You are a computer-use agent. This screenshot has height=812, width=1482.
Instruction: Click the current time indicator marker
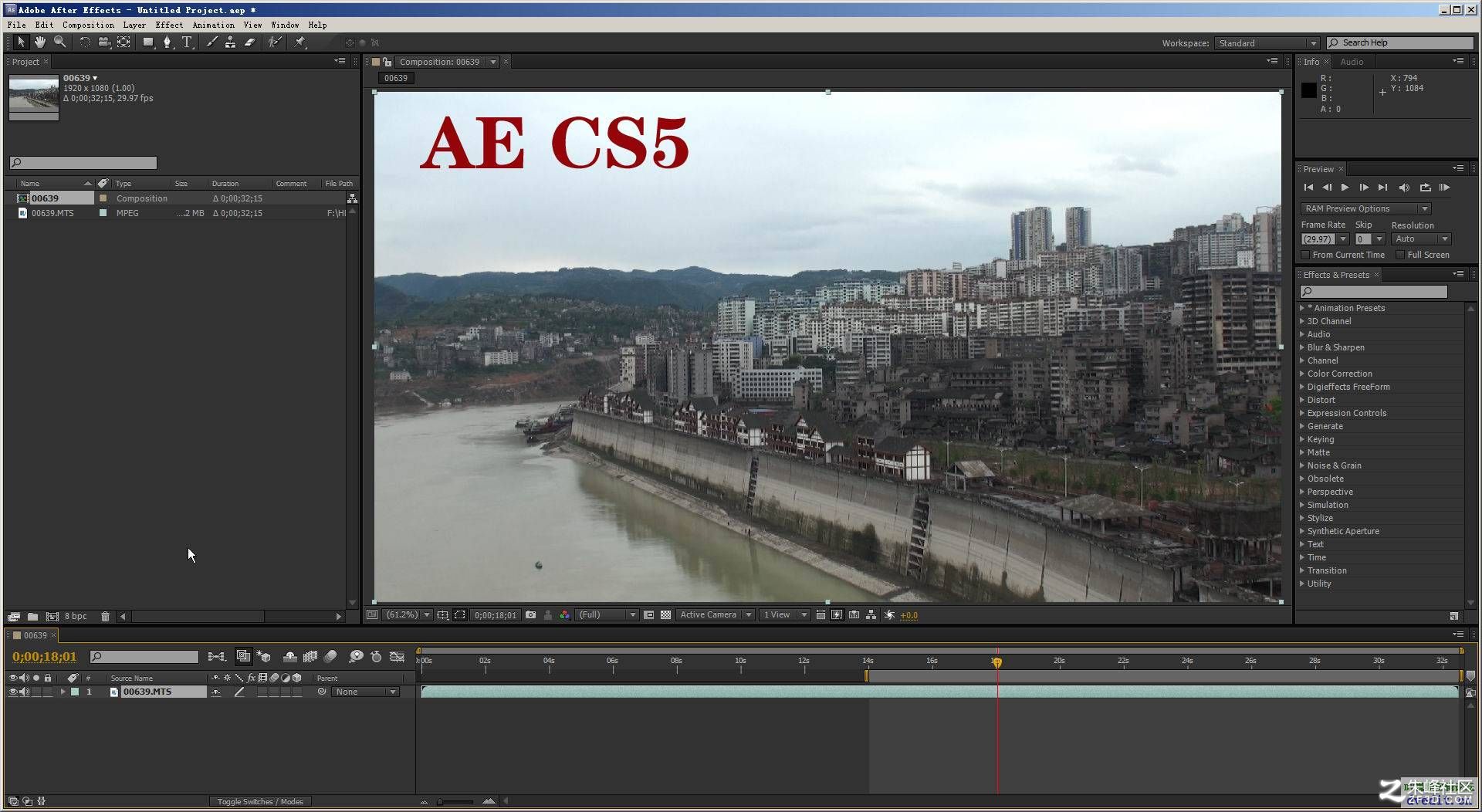[x=997, y=662]
